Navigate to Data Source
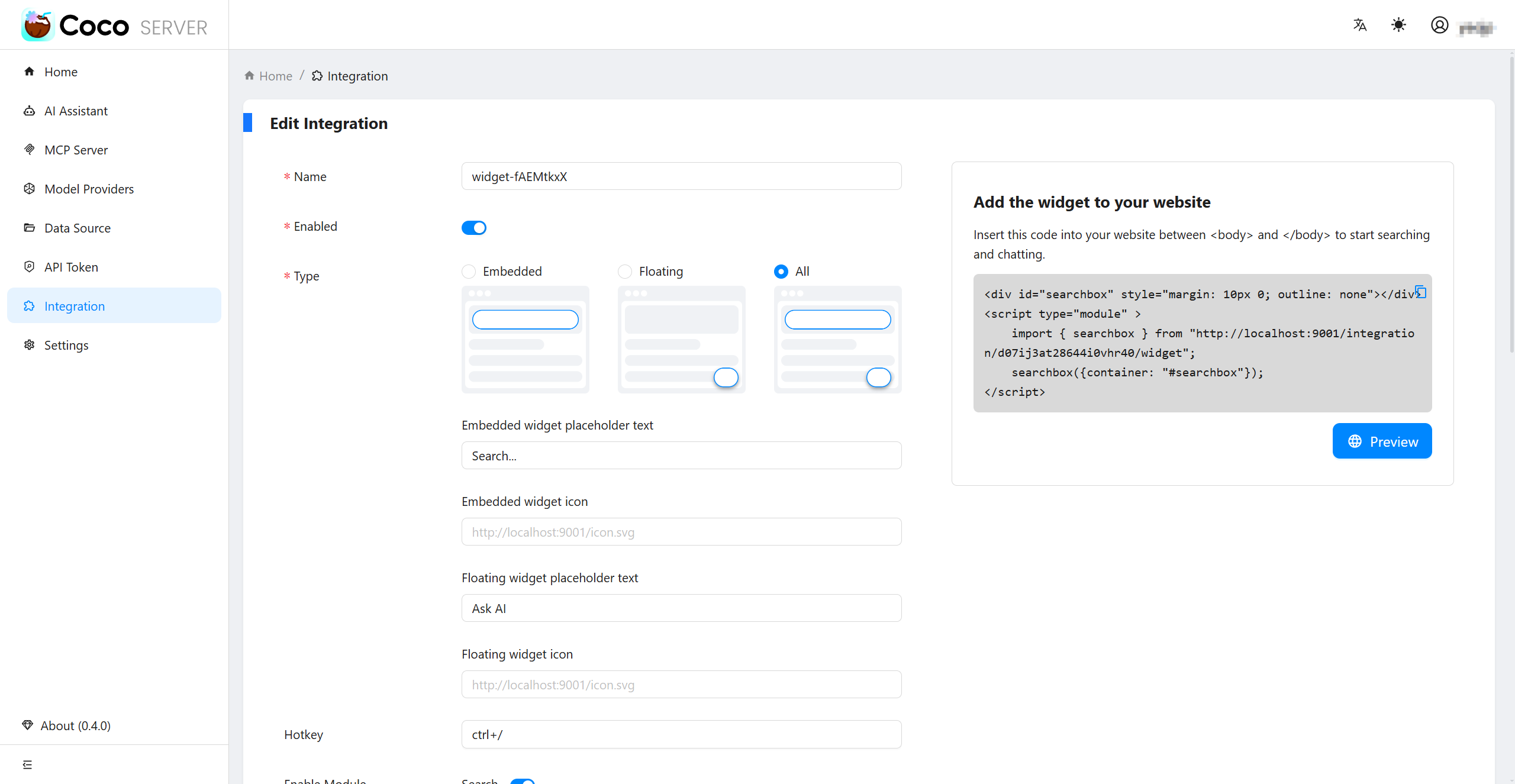The width and height of the screenshot is (1515, 784). coord(114,228)
